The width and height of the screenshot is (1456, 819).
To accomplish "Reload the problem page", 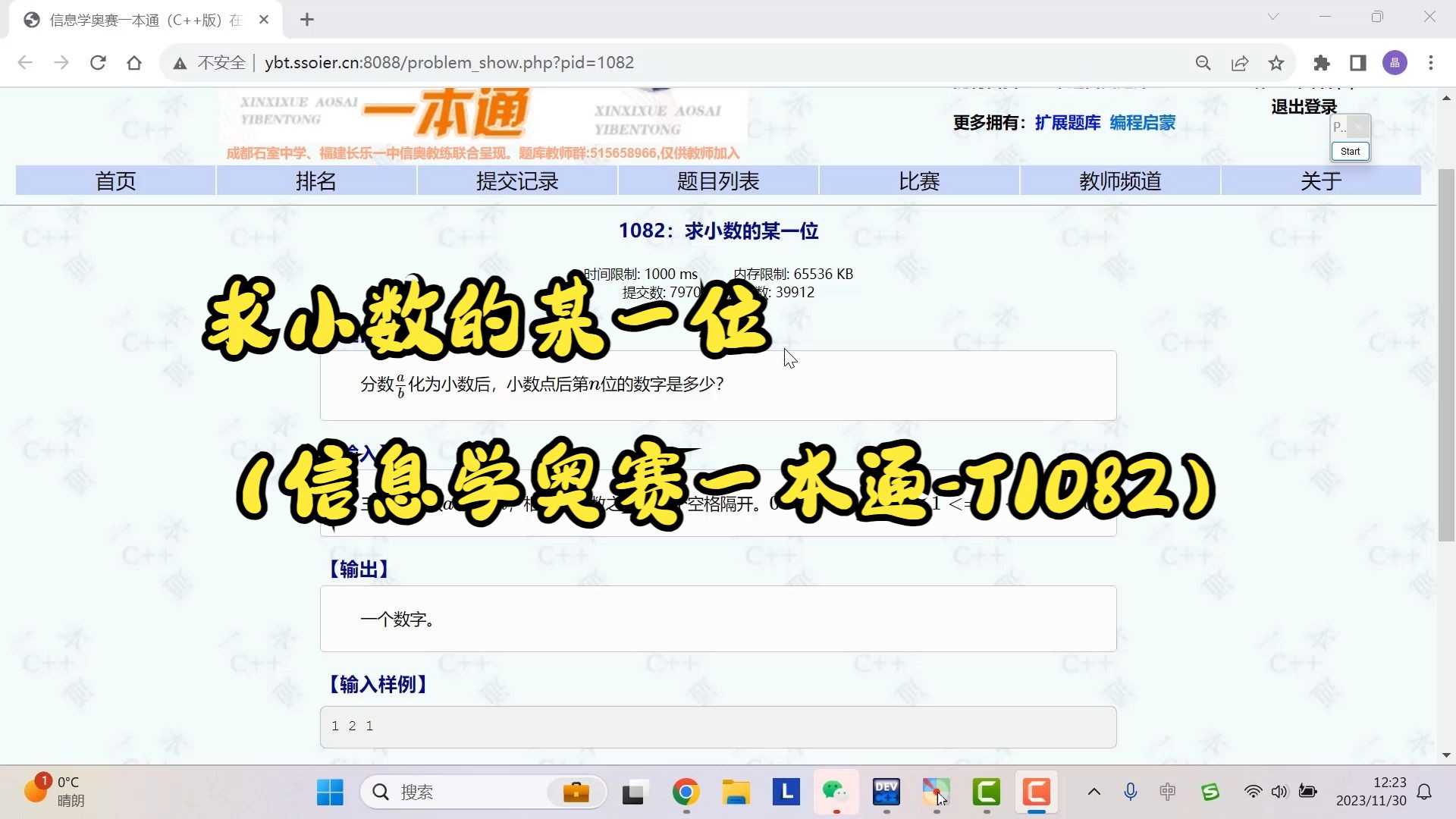I will 98,63.
